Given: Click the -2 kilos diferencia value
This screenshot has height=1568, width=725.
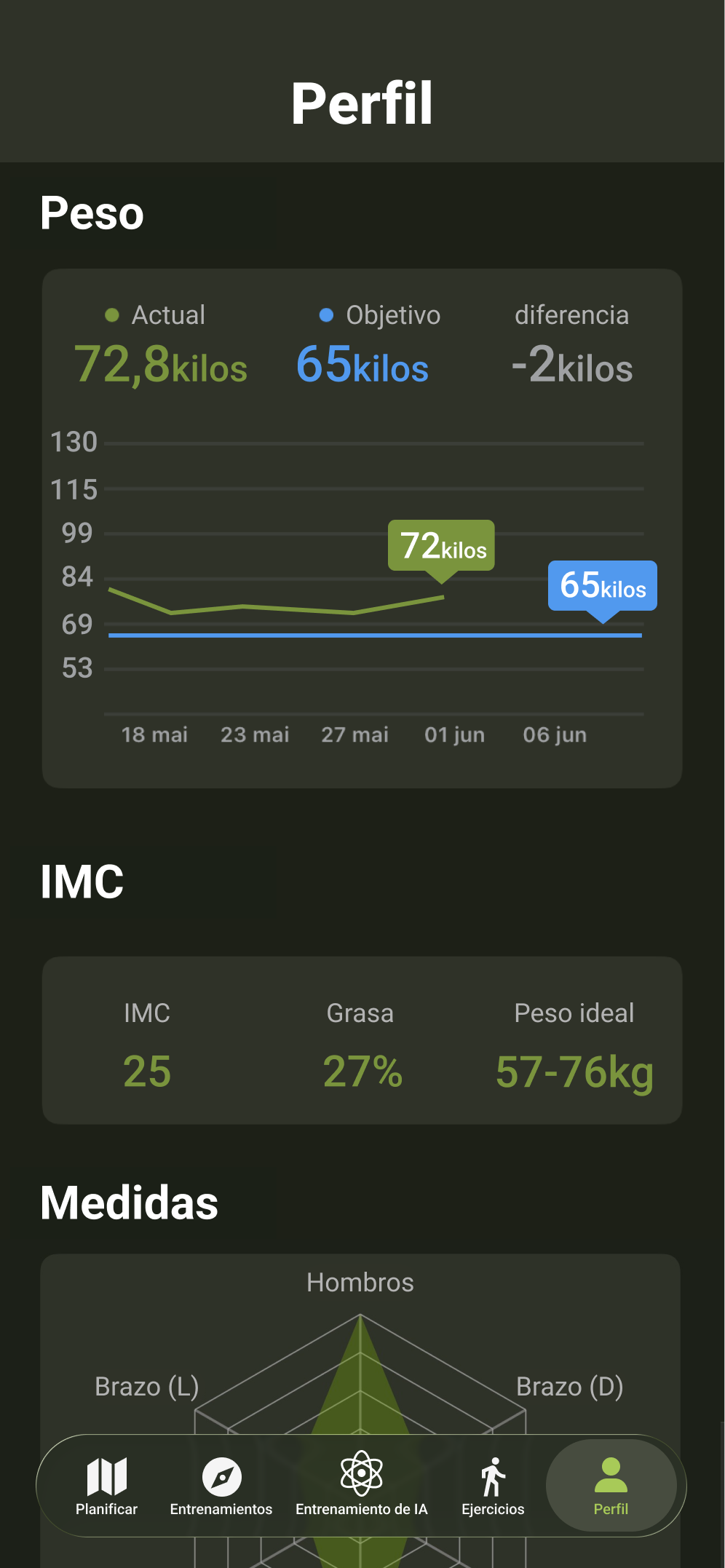Looking at the screenshot, I should point(572,364).
